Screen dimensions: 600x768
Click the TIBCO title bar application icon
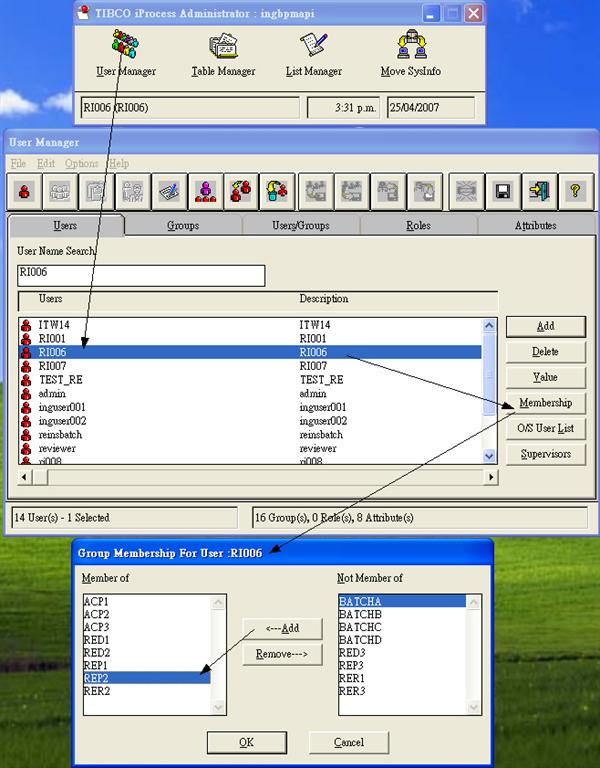point(84,12)
